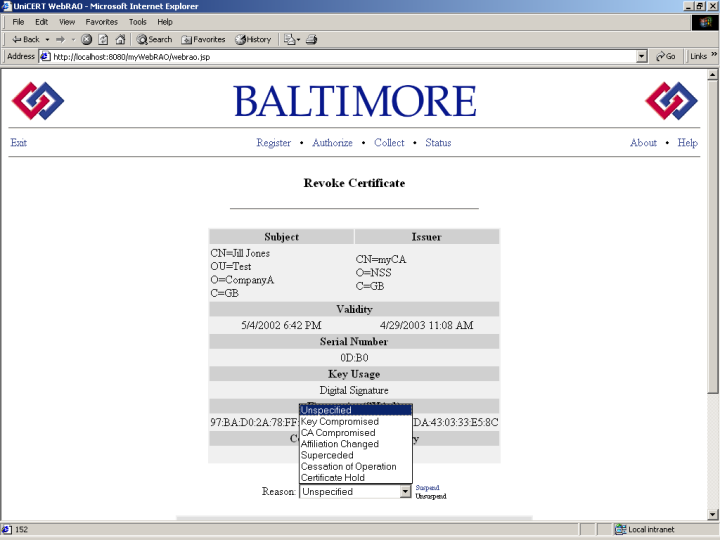
Task: Open the Authorize page link
Action: [x=332, y=143]
